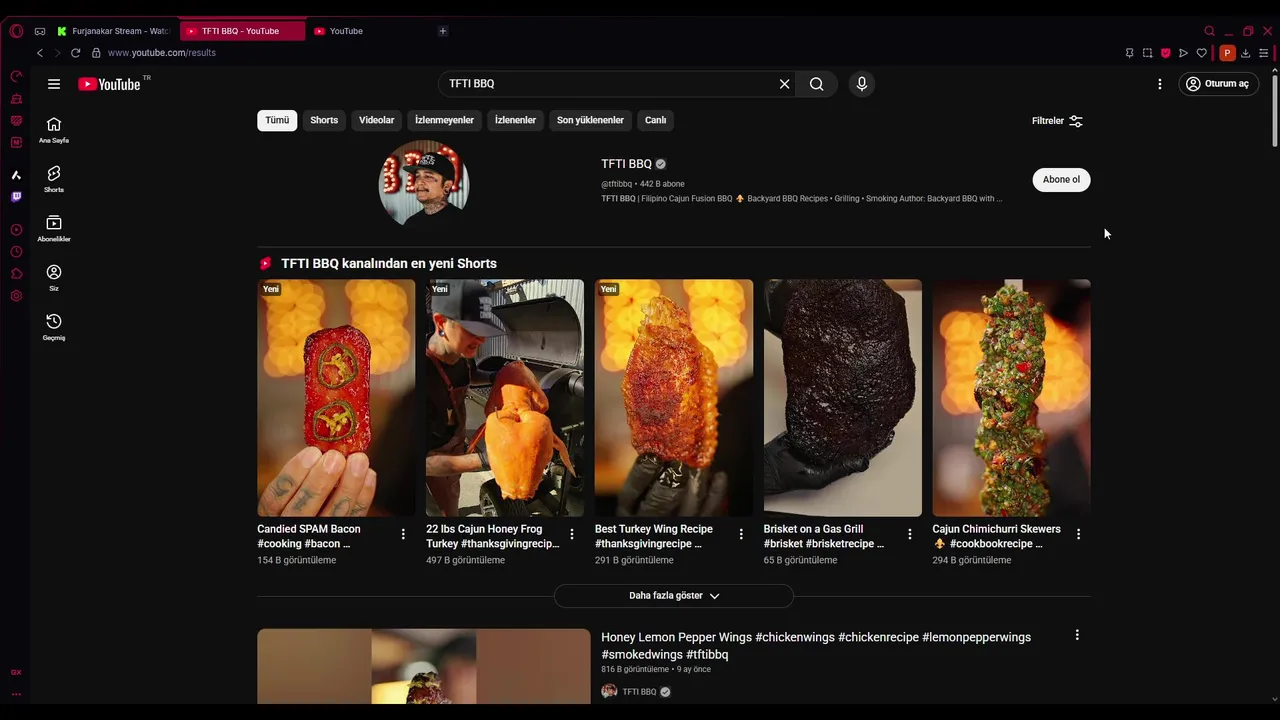The width and height of the screenshot is (1280, 720).
Task: Select the İzlenmeyenler filter chip
Action: pyautogui.click(x=444, y=120)
